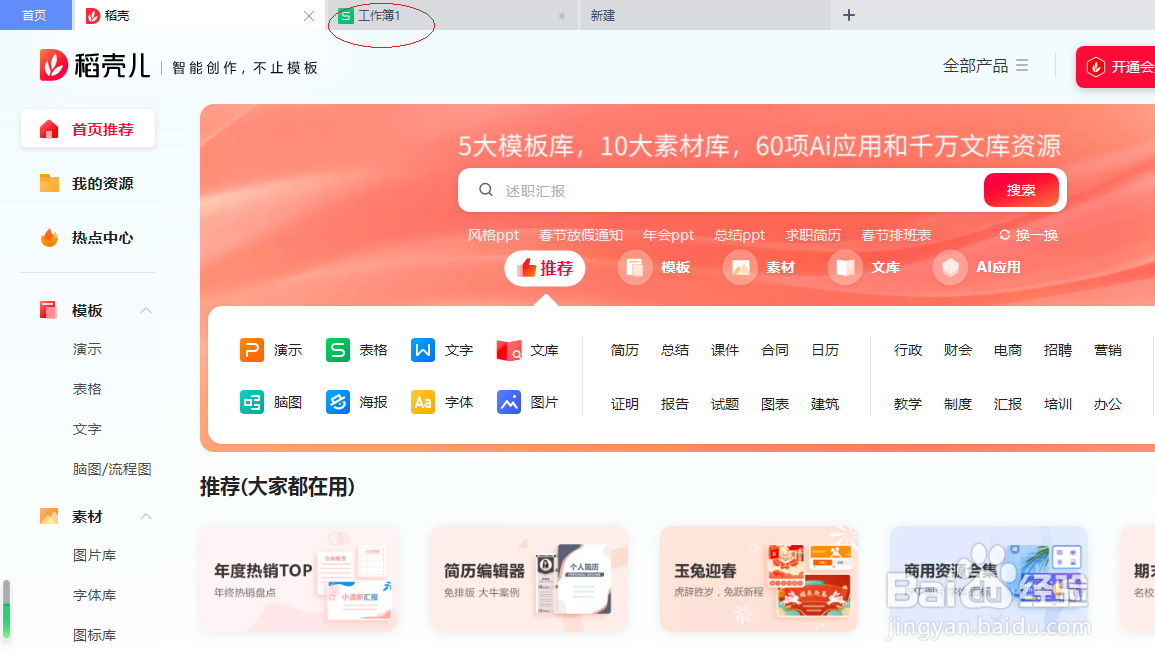Click the search magnifier icon

click(x=485, y=190)
